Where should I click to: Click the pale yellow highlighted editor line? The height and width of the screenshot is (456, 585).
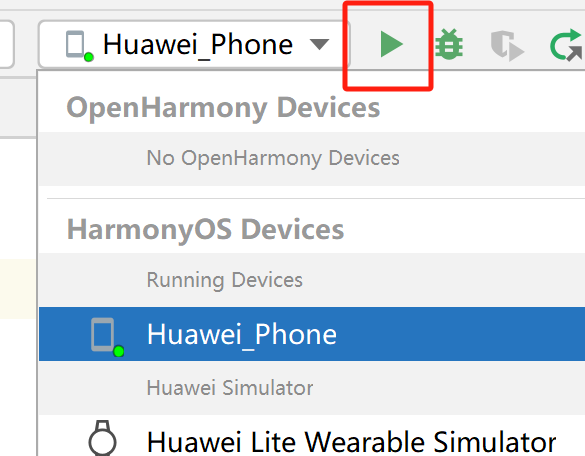pos(18,289)
